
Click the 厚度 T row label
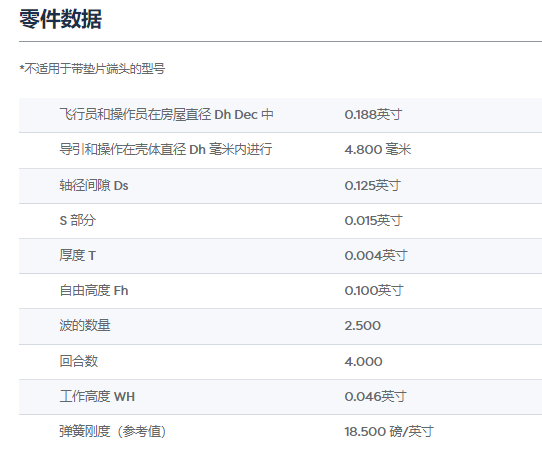(x=77, y=256)
